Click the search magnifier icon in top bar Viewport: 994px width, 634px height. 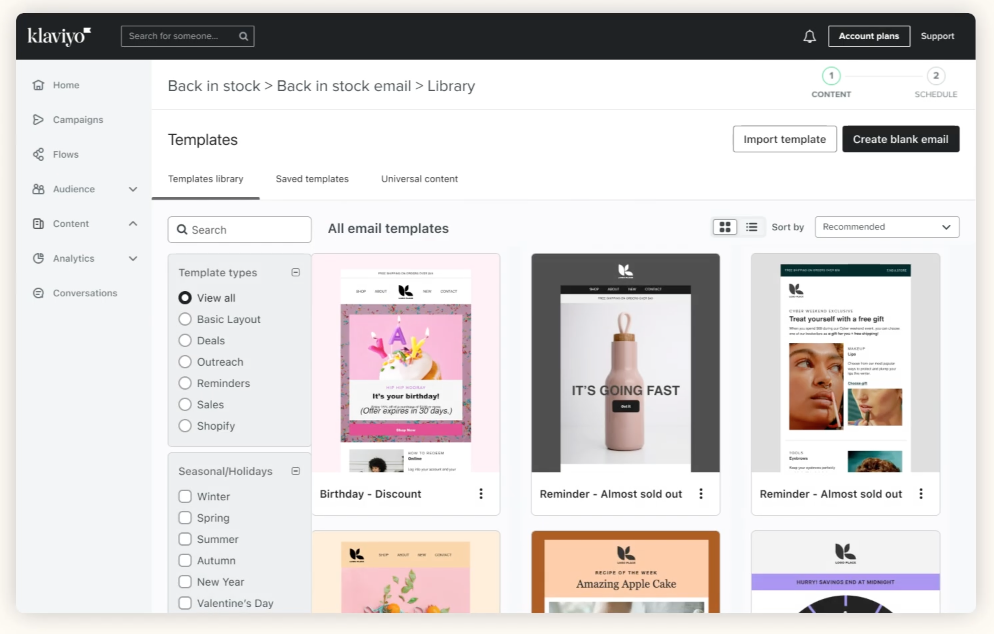pos(243,36)
